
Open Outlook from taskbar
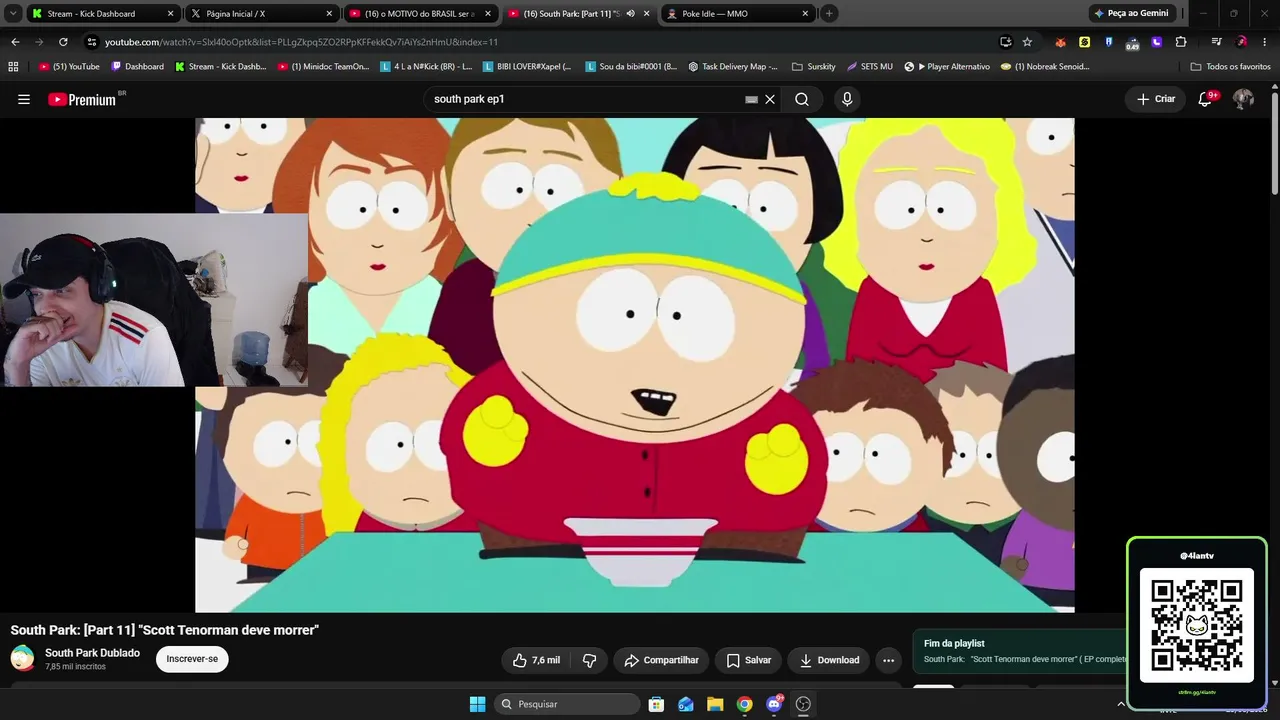(686, 704)
